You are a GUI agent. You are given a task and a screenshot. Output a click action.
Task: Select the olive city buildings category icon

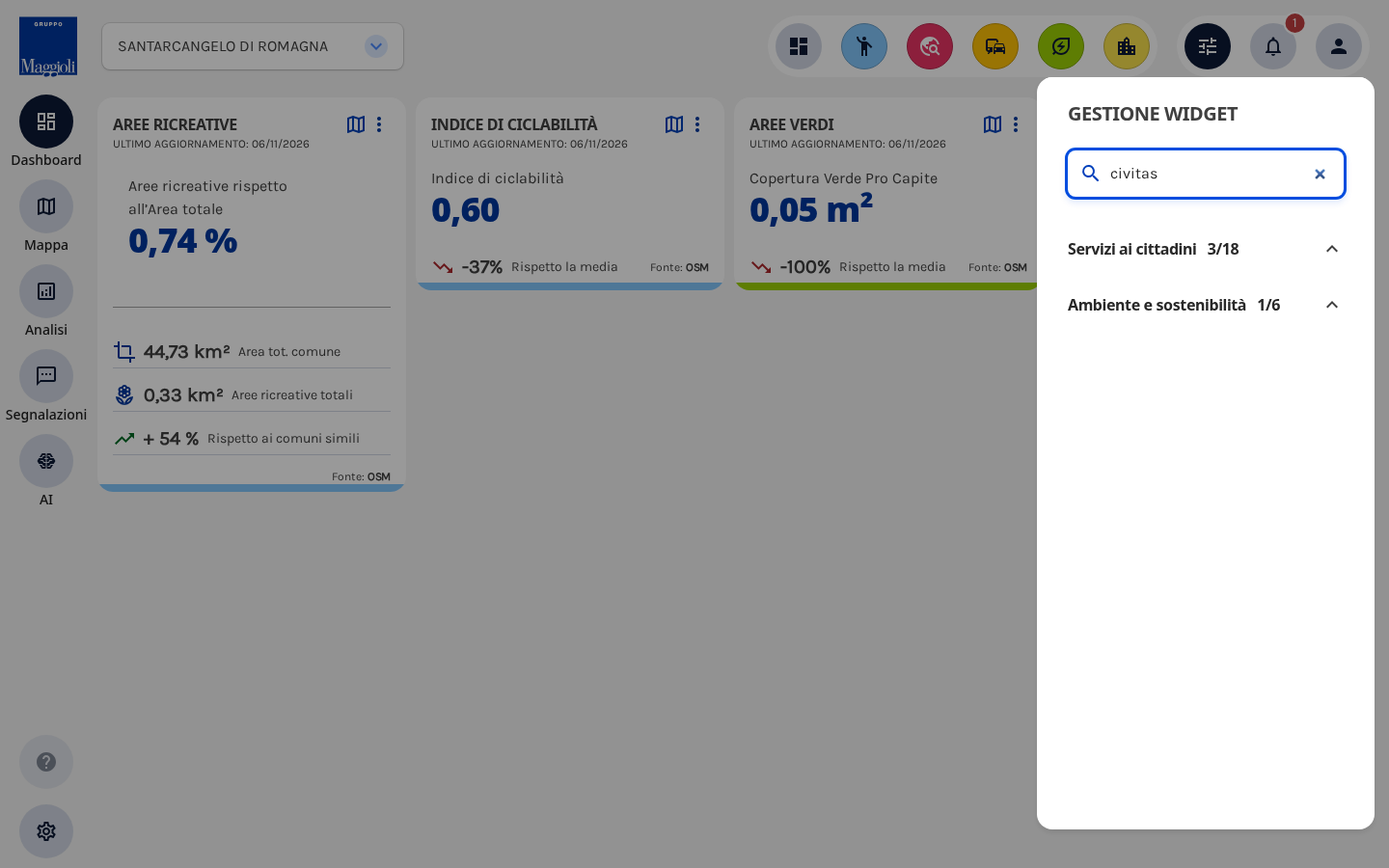click(1127, 46)
